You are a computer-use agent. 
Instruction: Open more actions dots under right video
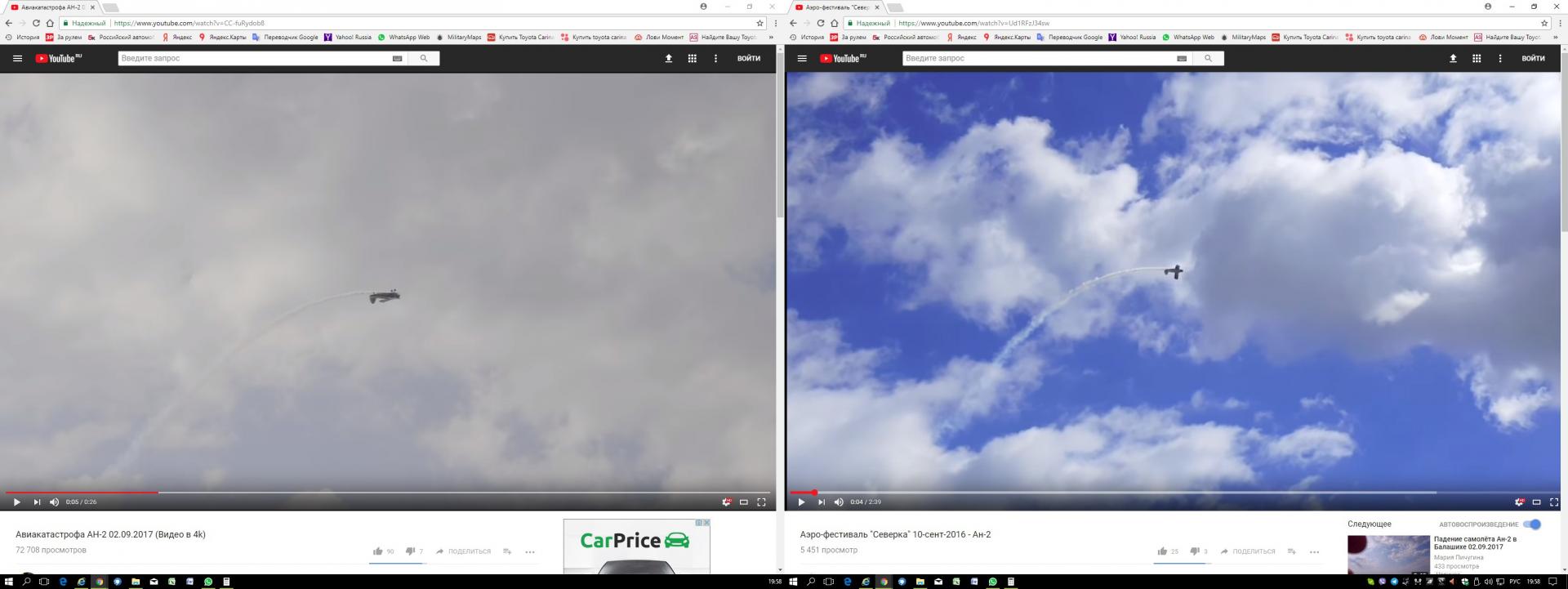tap(1314, 552)
